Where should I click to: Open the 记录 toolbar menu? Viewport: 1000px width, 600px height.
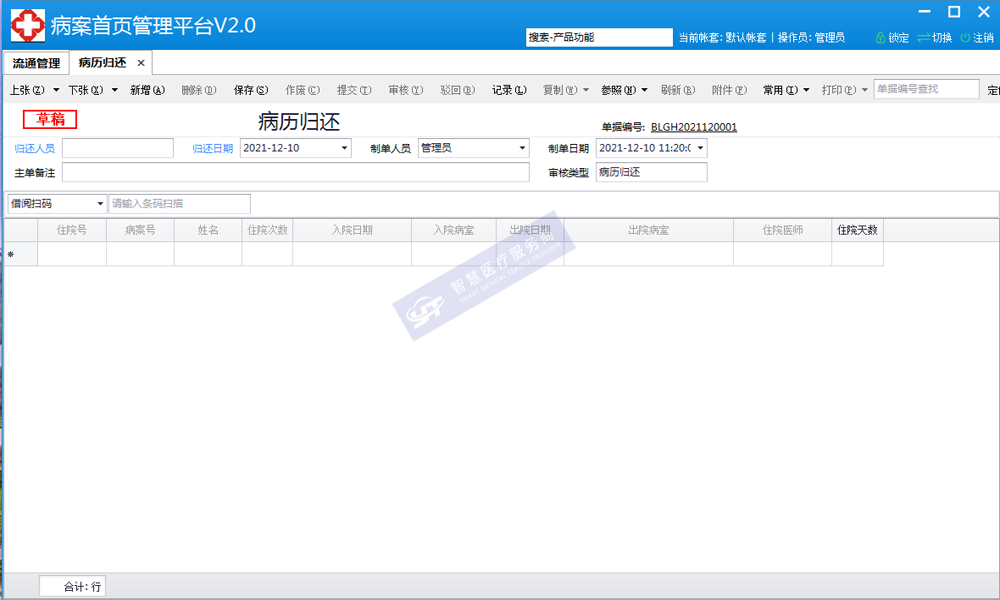[509, 90]
